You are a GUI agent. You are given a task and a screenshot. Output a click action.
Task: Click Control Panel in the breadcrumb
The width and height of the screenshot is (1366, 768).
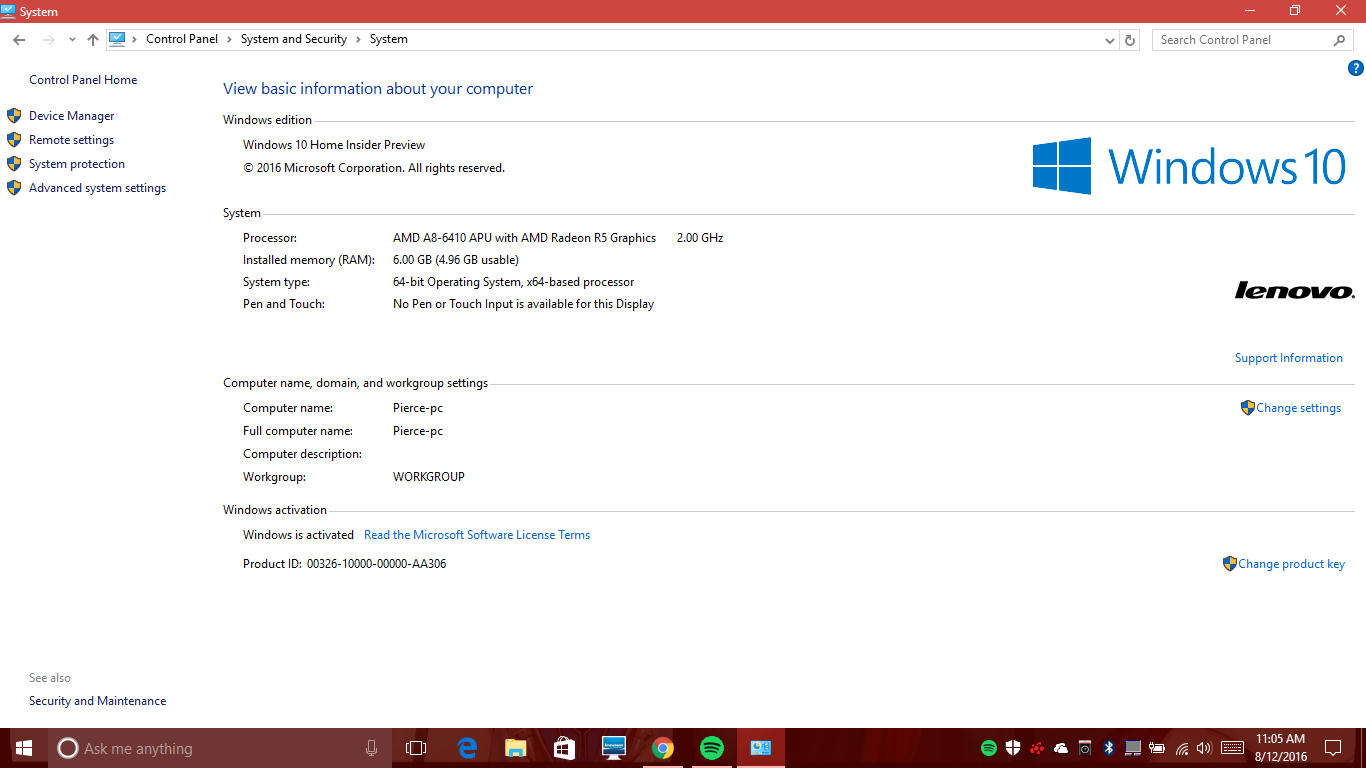point(182,39)
